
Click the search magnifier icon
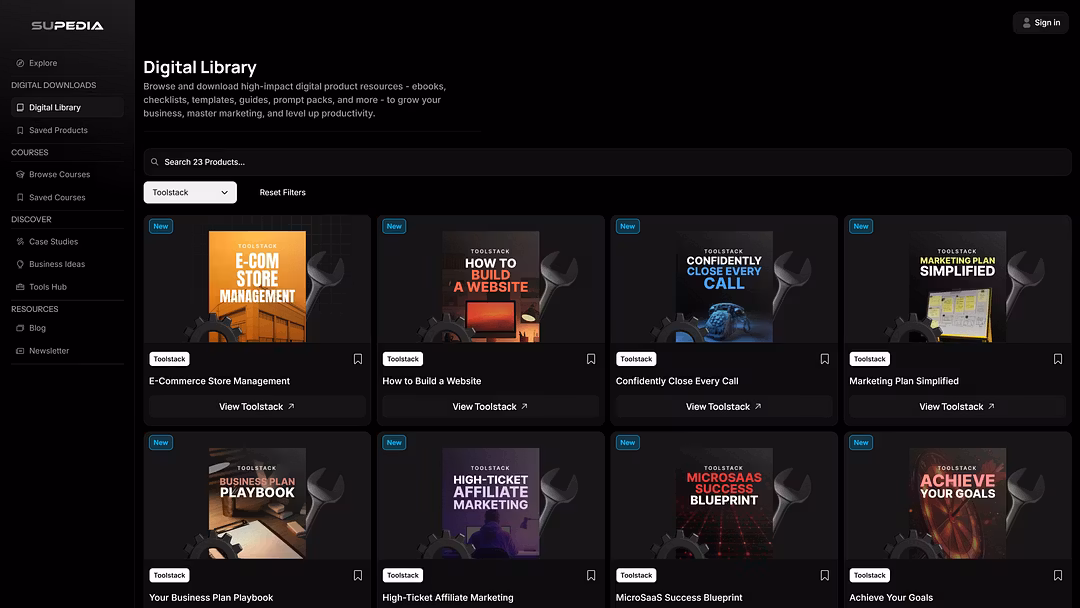coord(155,162)
